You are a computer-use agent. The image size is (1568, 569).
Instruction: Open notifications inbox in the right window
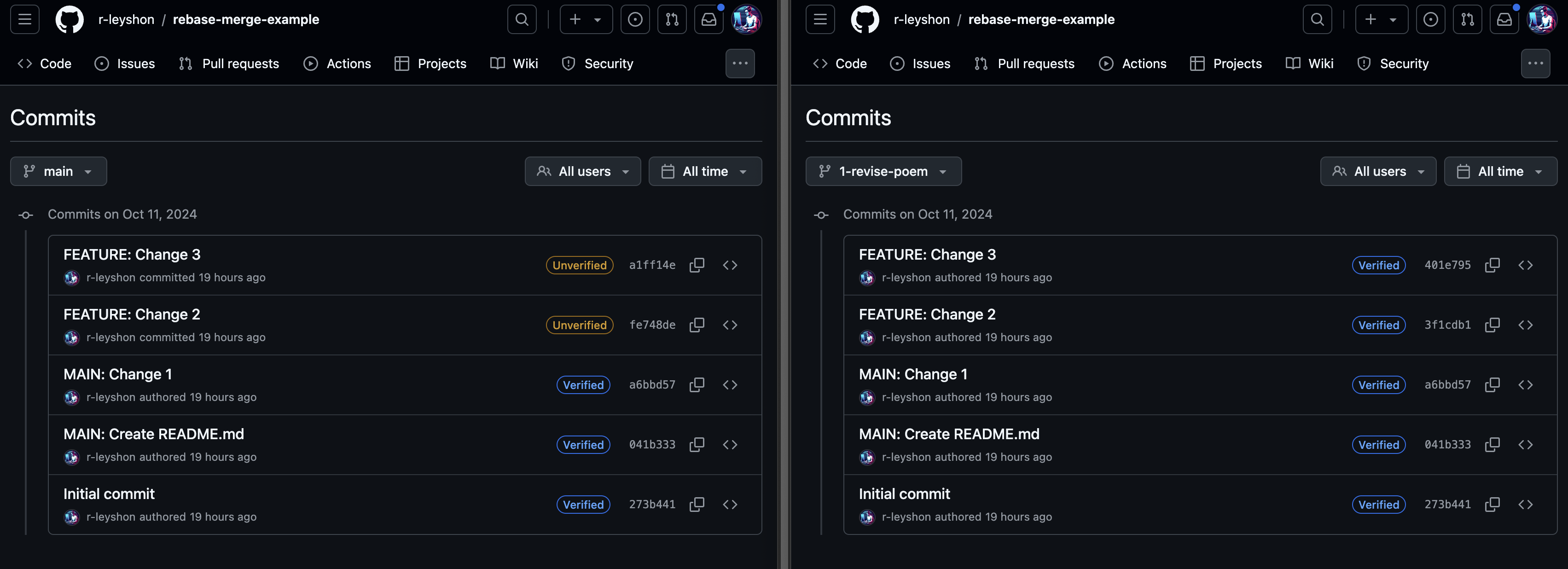[1504, 19]
